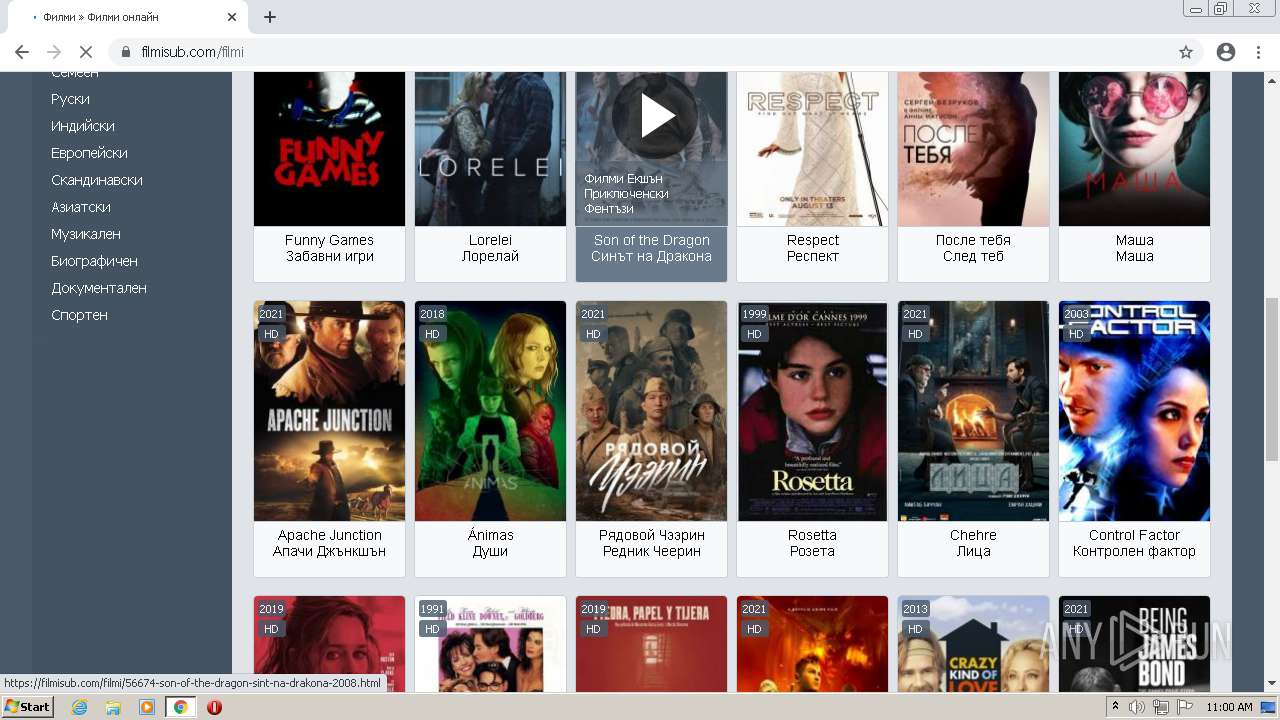
Task: Open the Control Factor poster
Action: click(1134, 411)
